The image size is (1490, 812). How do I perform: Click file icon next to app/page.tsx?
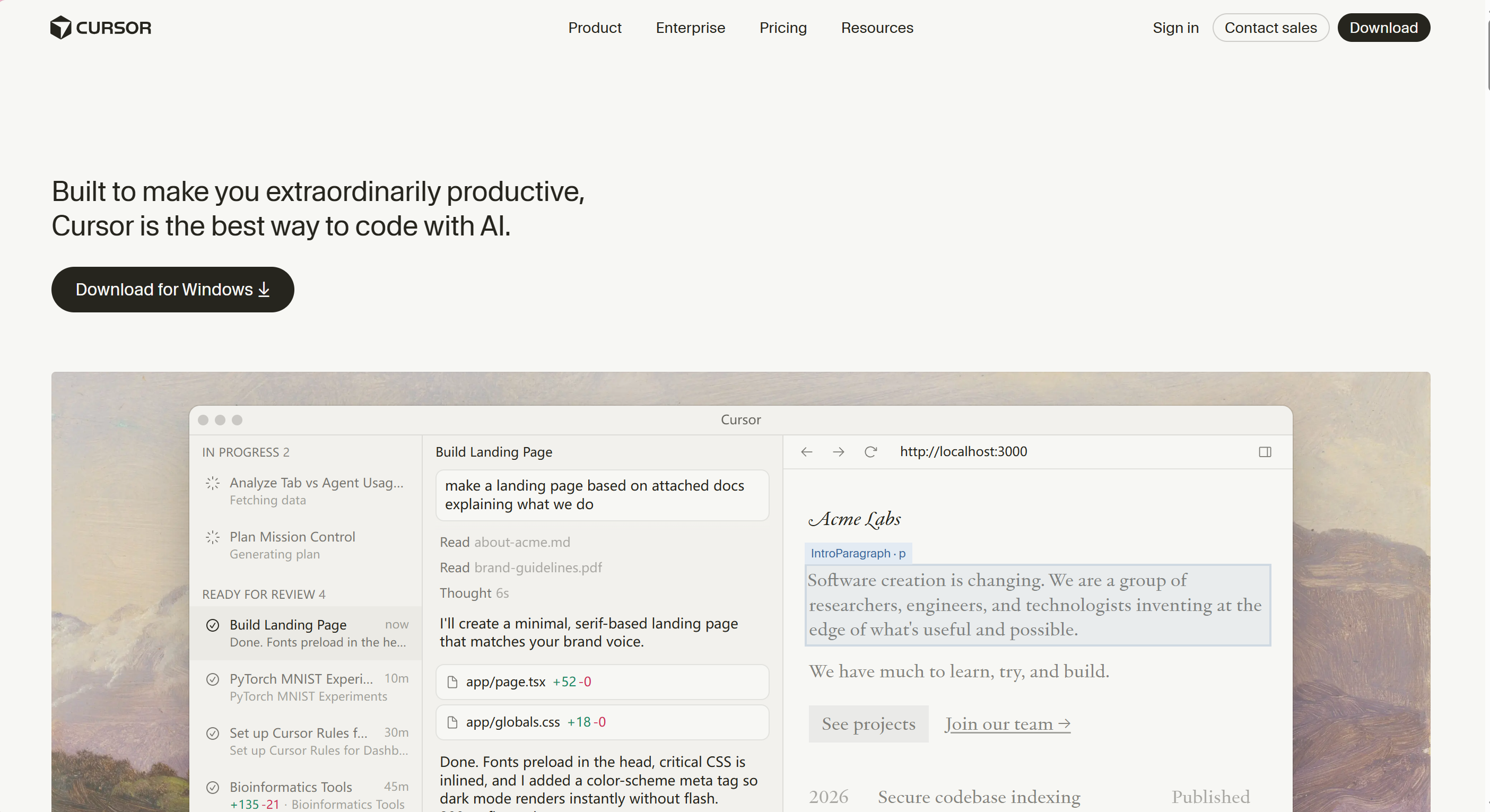(452, 682)
